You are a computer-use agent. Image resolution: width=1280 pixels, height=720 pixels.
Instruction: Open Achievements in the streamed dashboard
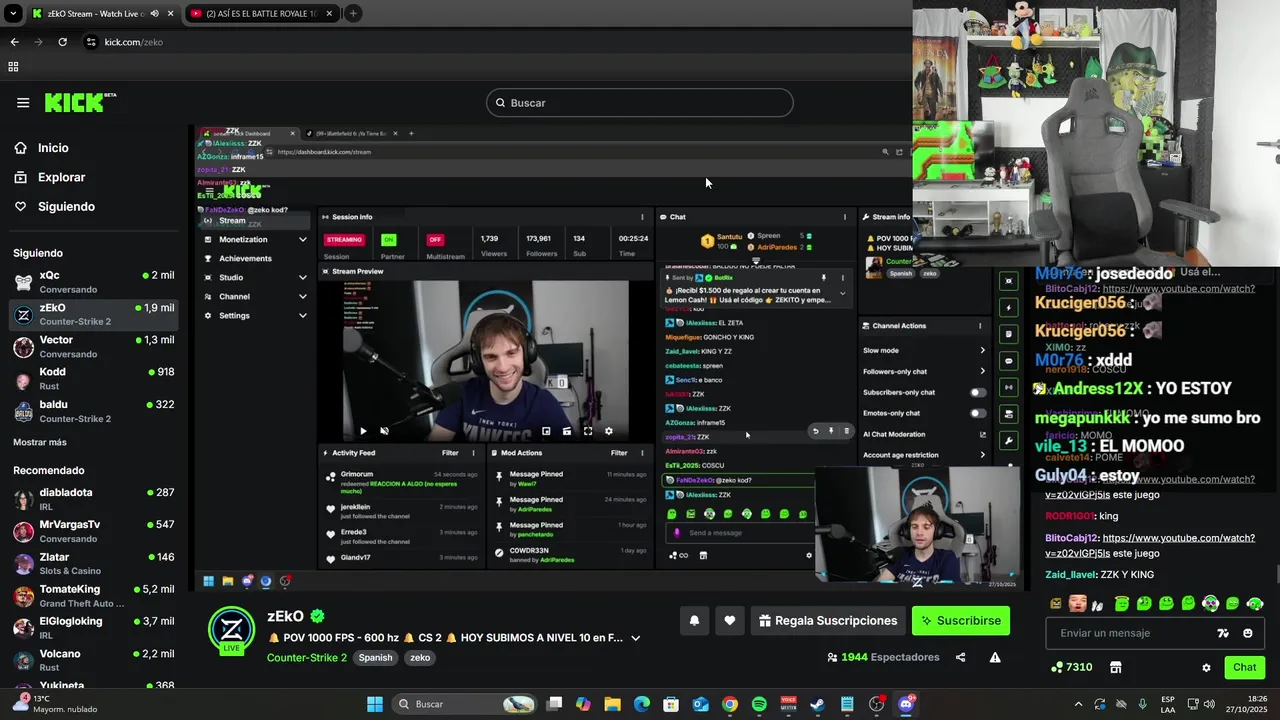[245, 258]
